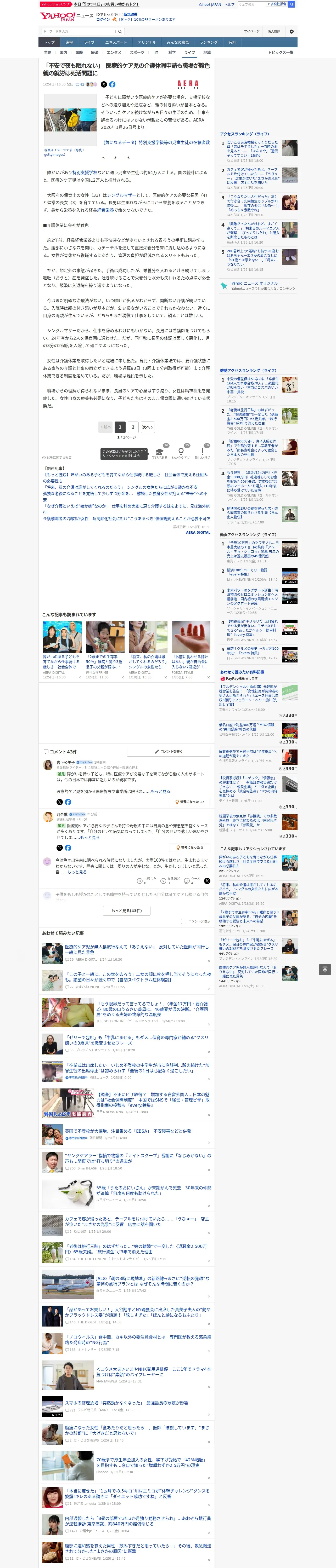Share the third comment on X
This screenshot has height=1568, width=336.
point(207,881)
